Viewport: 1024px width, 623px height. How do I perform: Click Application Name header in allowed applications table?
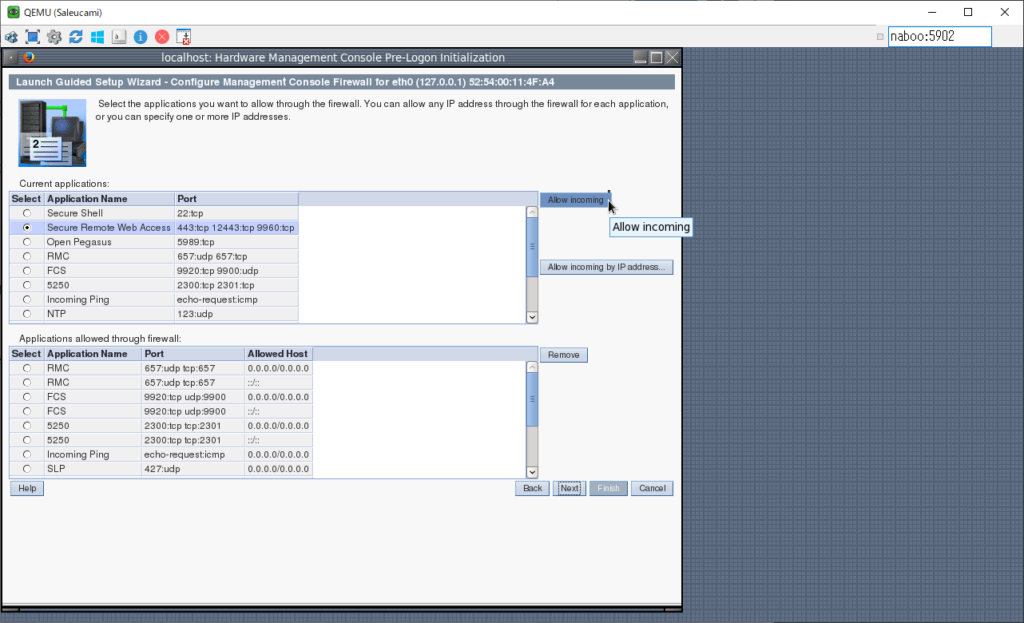coord(93,354)
